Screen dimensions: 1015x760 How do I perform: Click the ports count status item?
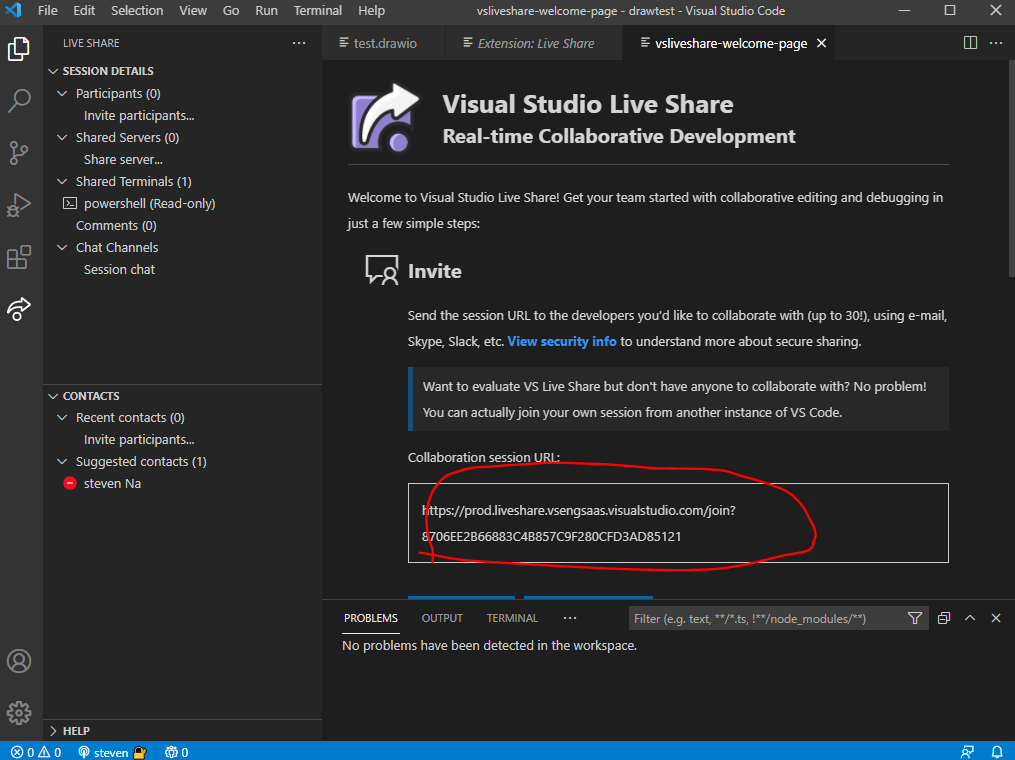point(176,752)
